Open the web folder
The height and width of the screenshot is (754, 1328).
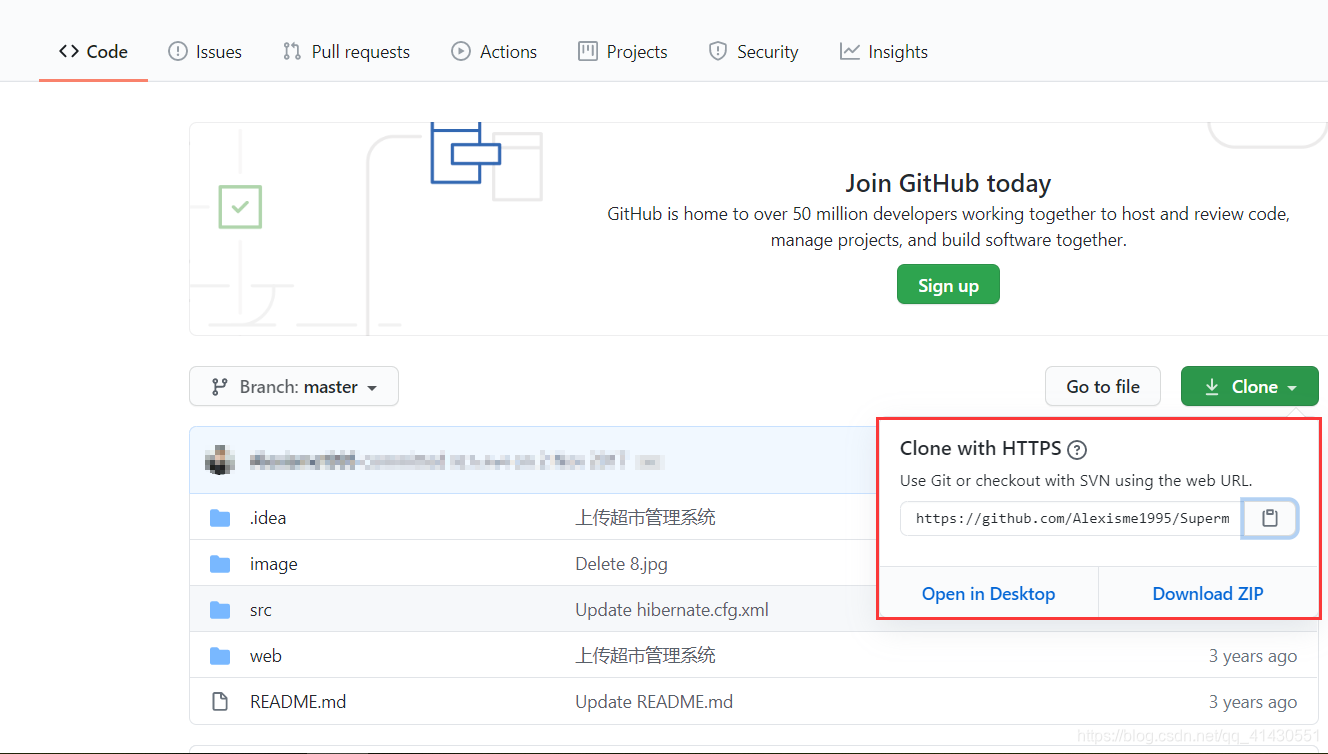tap(266, 656)
